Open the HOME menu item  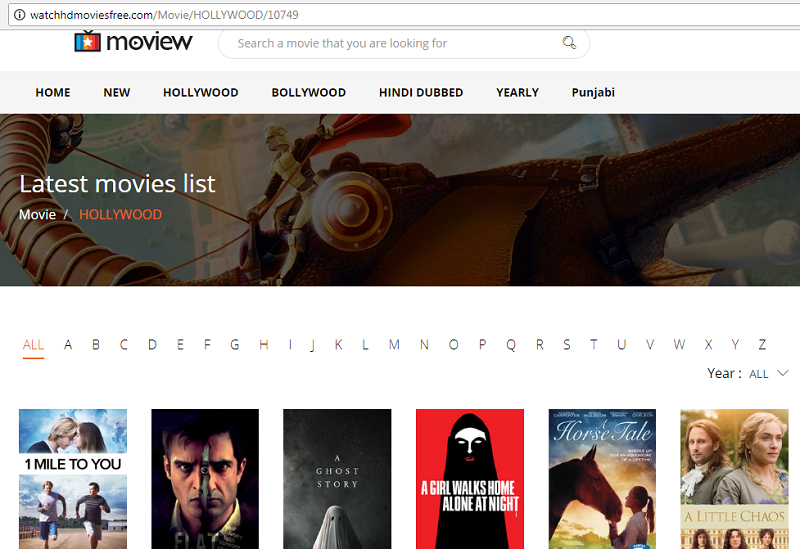pyautogui.click(x=53, y=92)
